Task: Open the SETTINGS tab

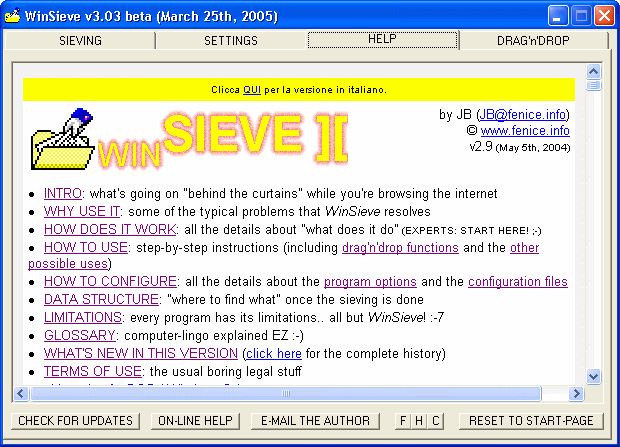Action: tap(231, 41)
